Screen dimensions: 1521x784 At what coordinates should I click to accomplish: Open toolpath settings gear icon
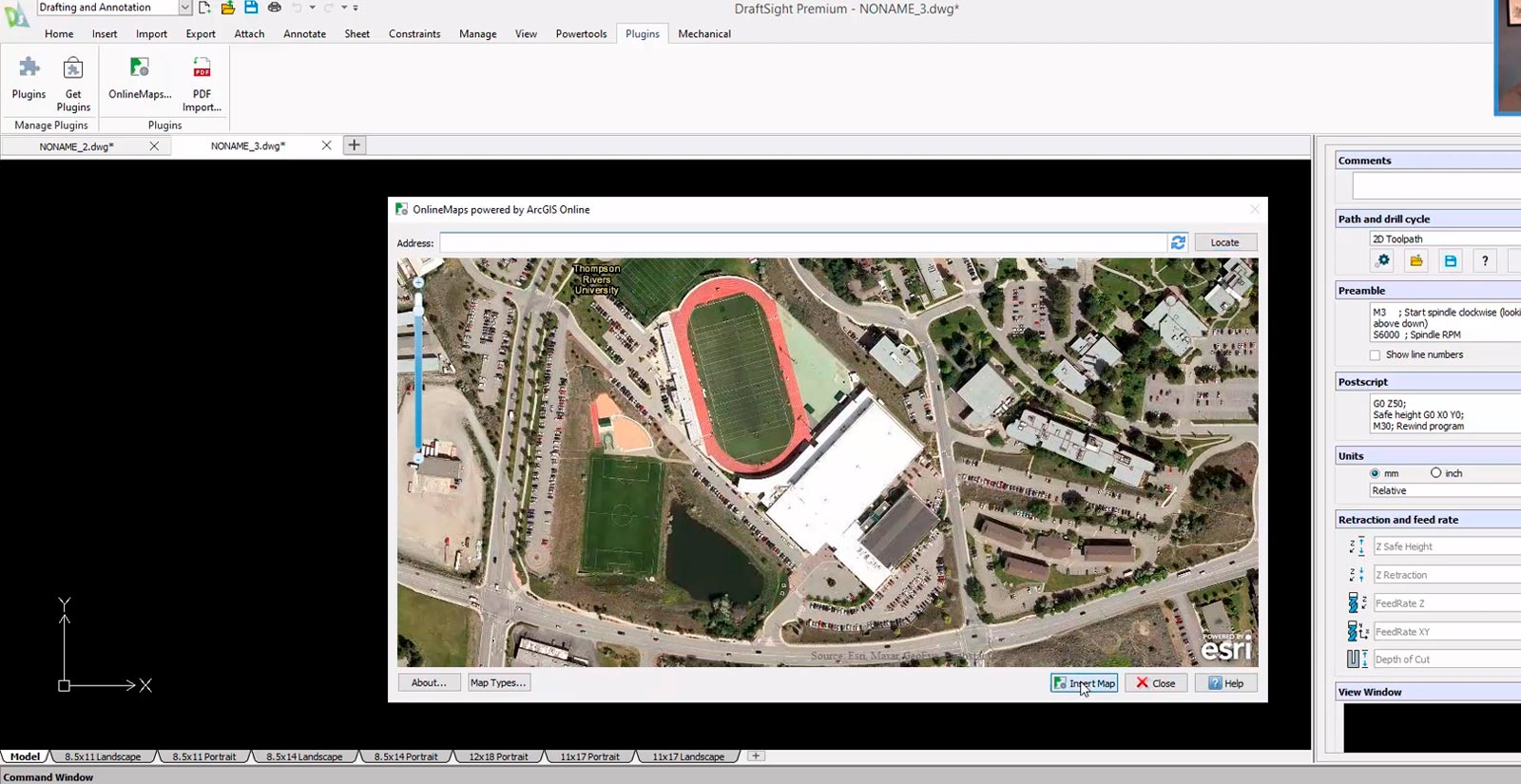[x=1383, y=261]
